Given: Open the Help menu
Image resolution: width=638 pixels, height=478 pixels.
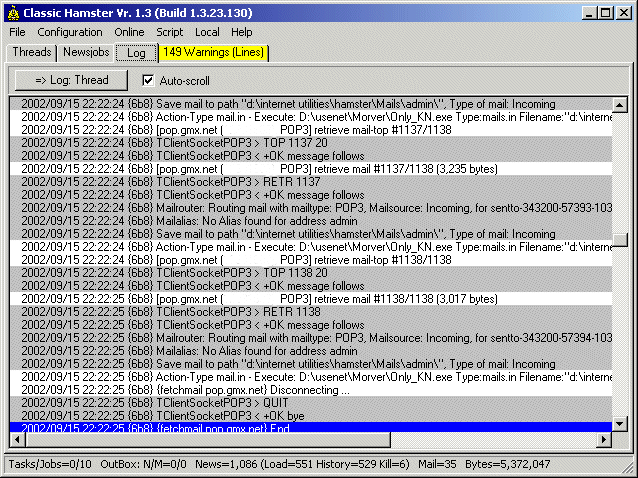Looking at the screenshot, I should [x=242, y=32].
